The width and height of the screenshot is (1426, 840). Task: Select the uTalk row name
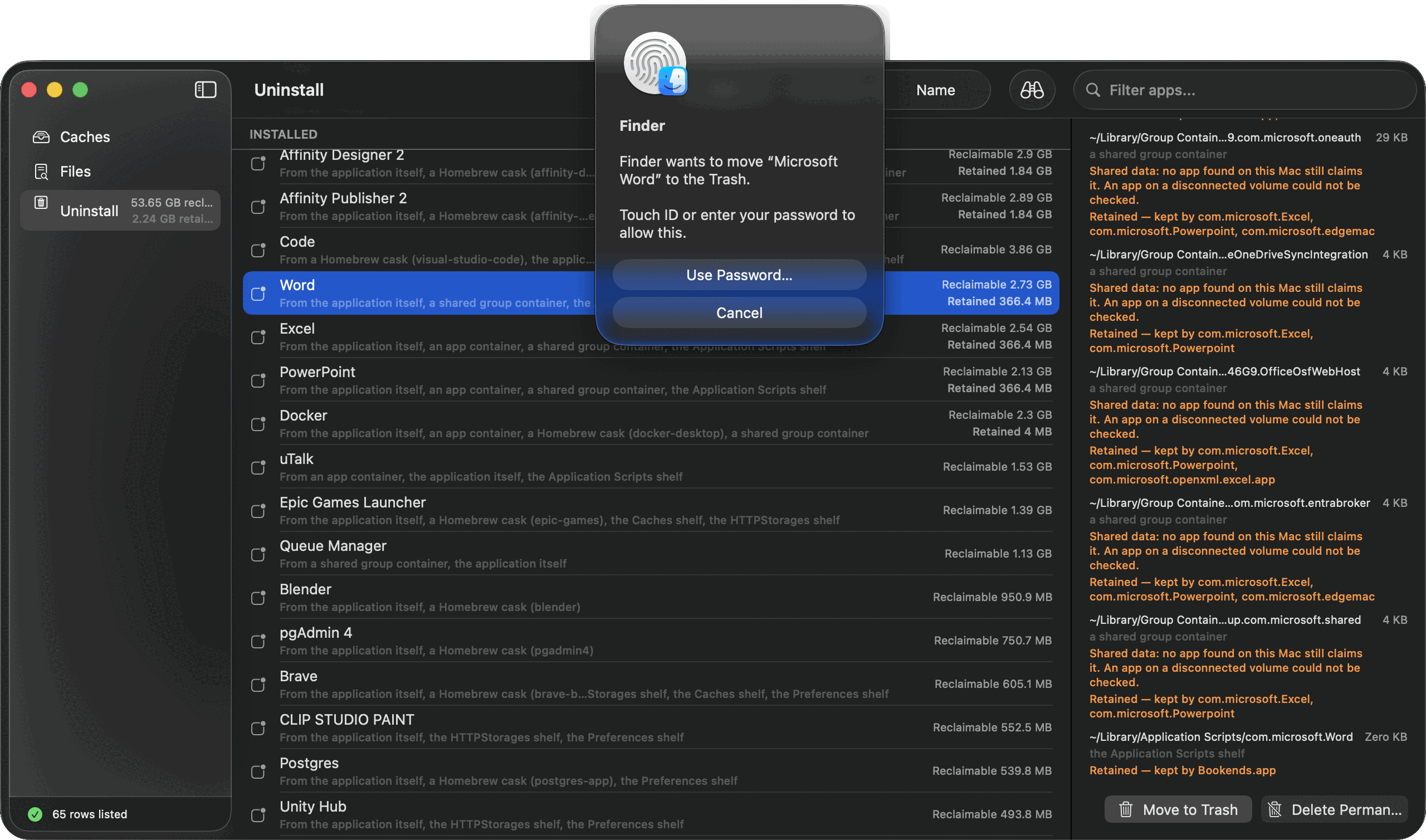pos(296,459)
